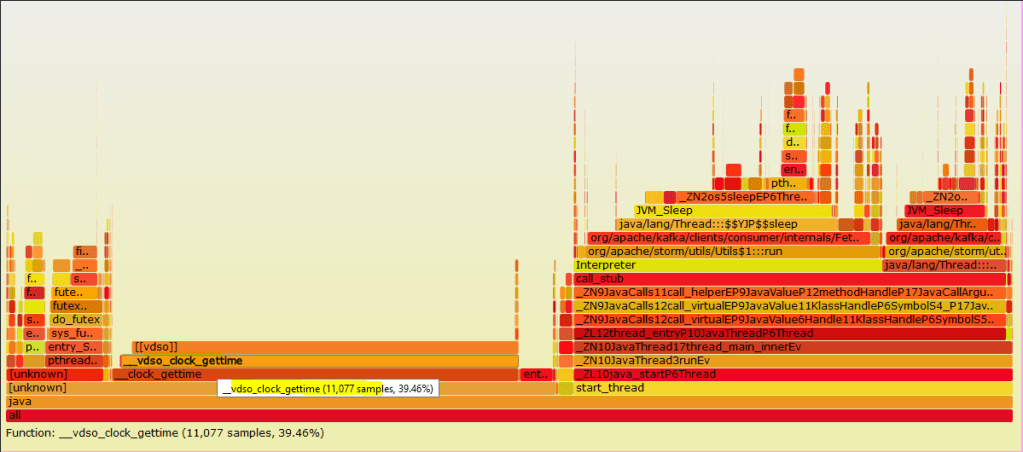Viewport: 1023px width, 452px height.
Task: Click the 'all' root frame
Action: pyautogui.click(x=510, y=415)
